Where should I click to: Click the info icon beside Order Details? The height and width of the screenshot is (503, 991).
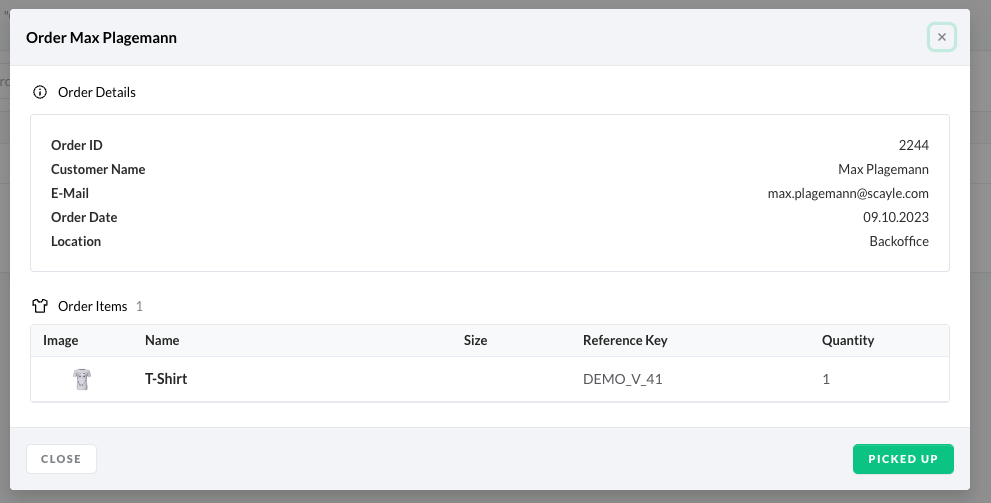pos(40,92)
